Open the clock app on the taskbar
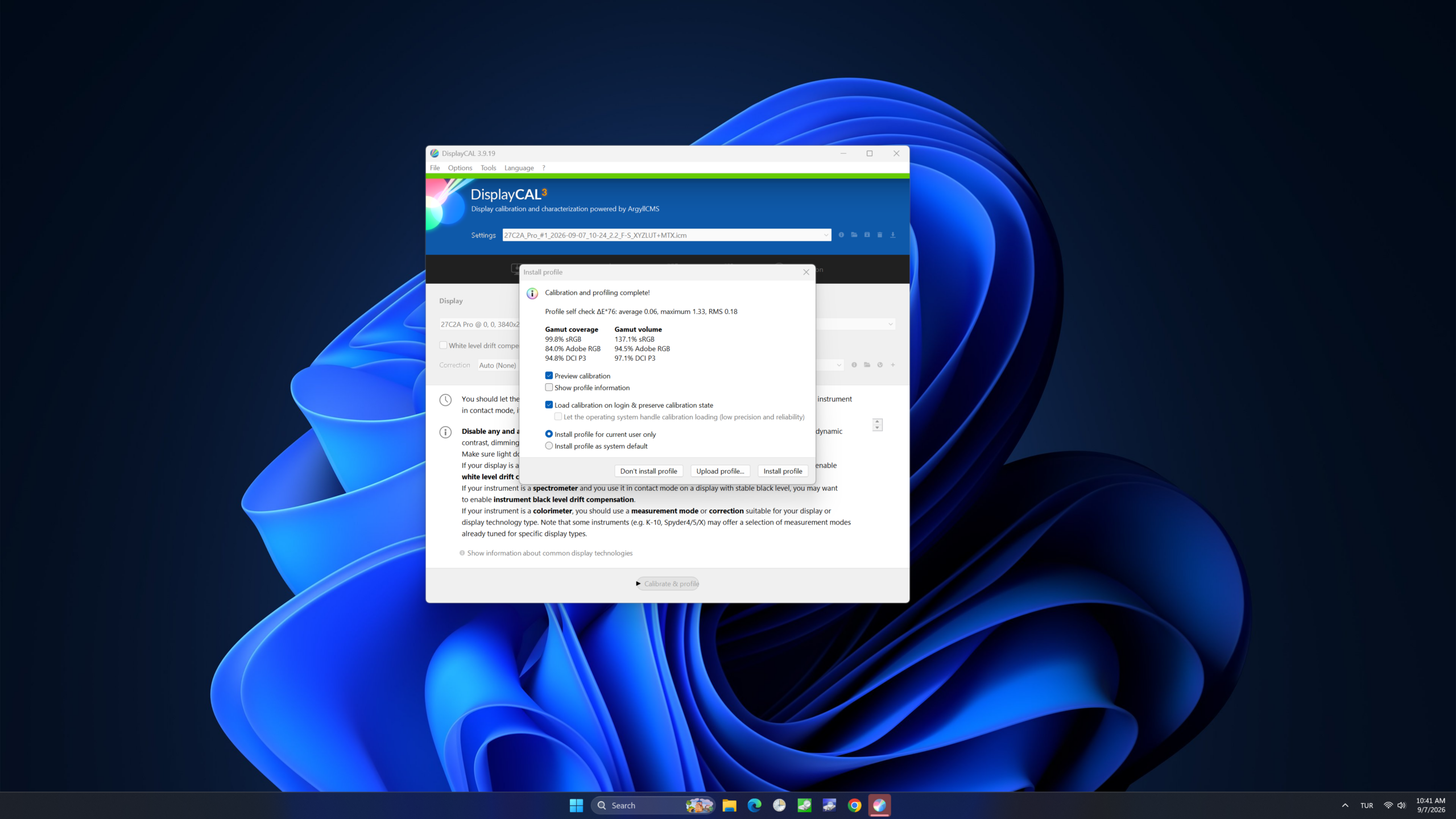1456x819 pixels. coord(779,805)
